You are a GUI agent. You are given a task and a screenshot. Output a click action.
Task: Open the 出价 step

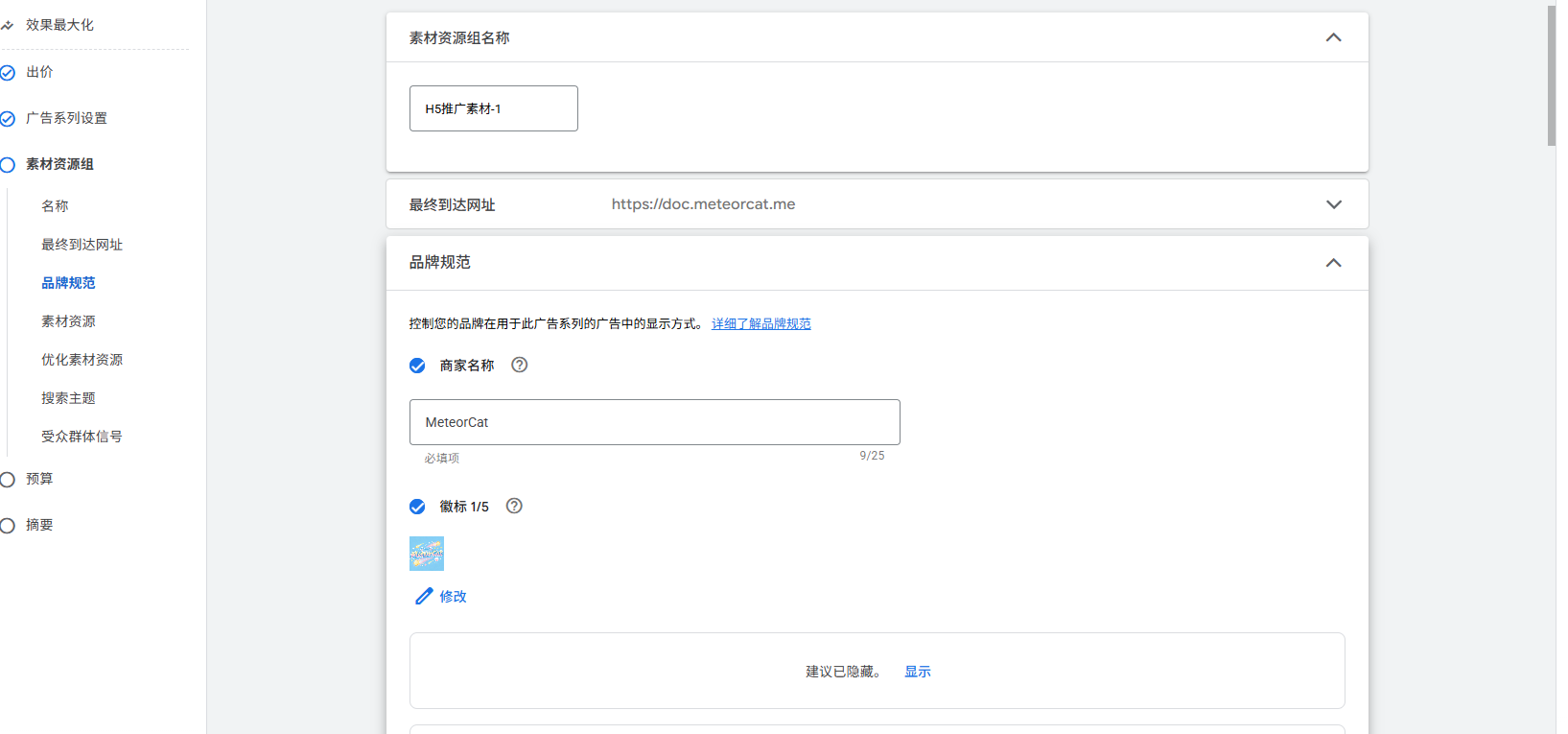click(x=39, y=72)
